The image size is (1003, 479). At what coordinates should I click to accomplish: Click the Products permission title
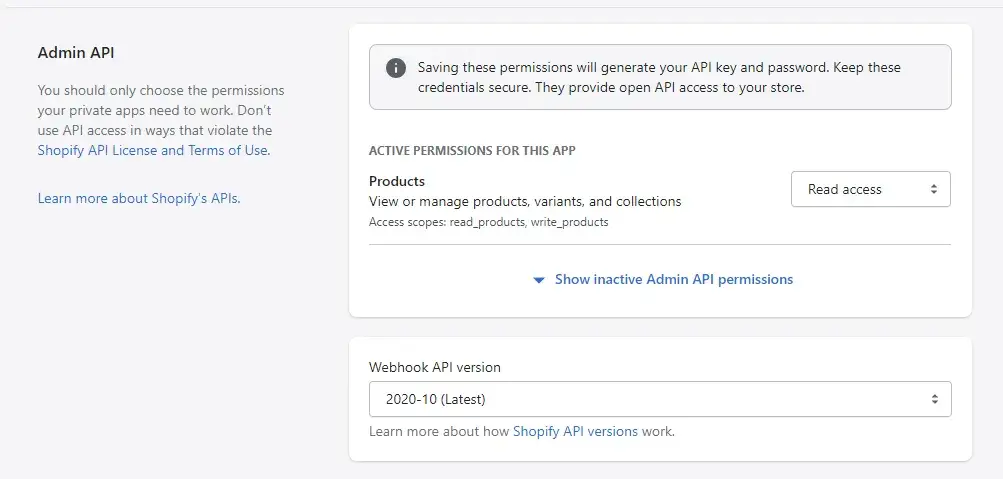pyautogui.click(x=397, y=181)
